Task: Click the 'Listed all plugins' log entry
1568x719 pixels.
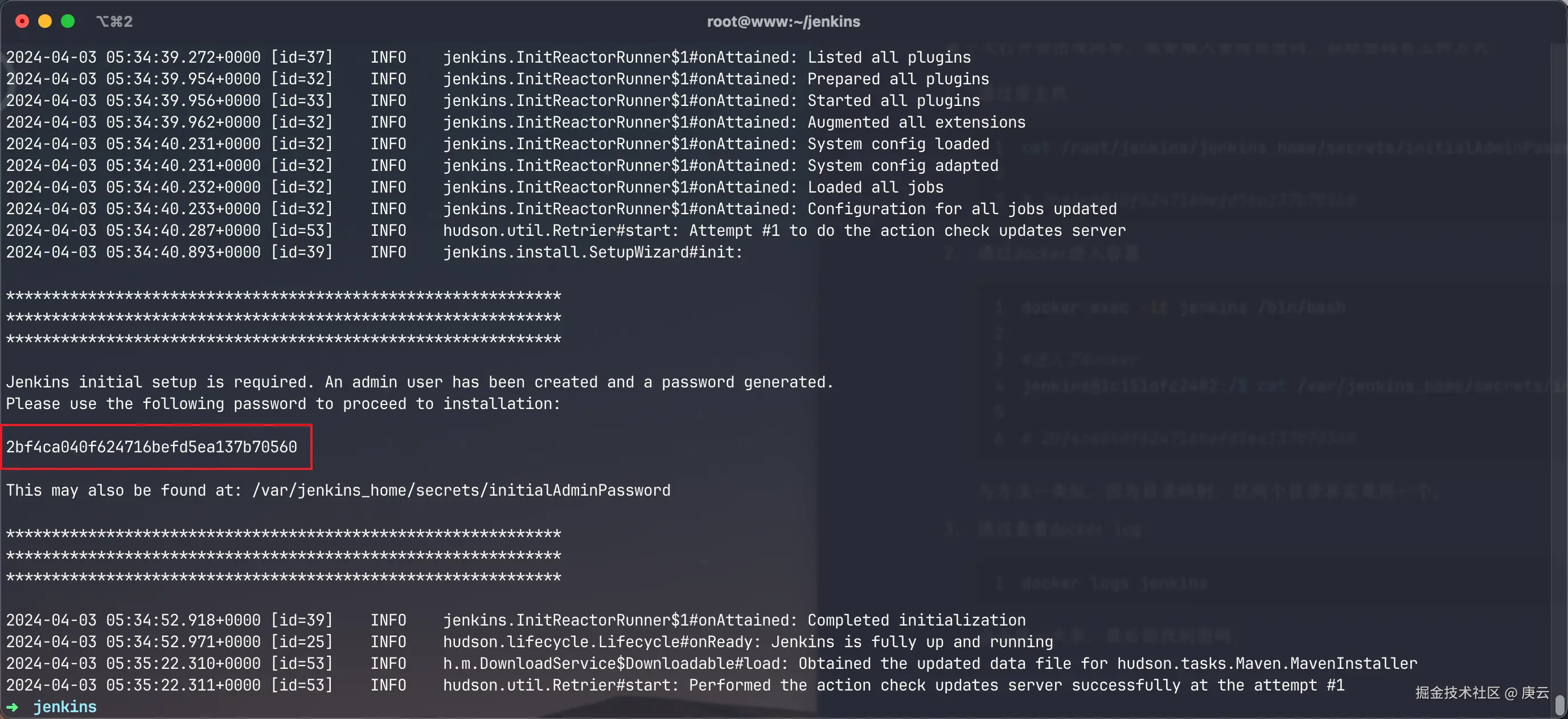Action: coord(488,58)
